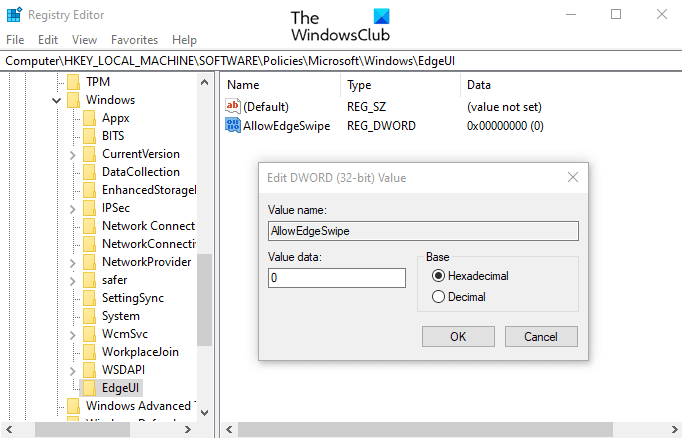Viewport: 682px width, 438px height.
Task: Expand the WcmSvc key
Action: tap(72, 334)
